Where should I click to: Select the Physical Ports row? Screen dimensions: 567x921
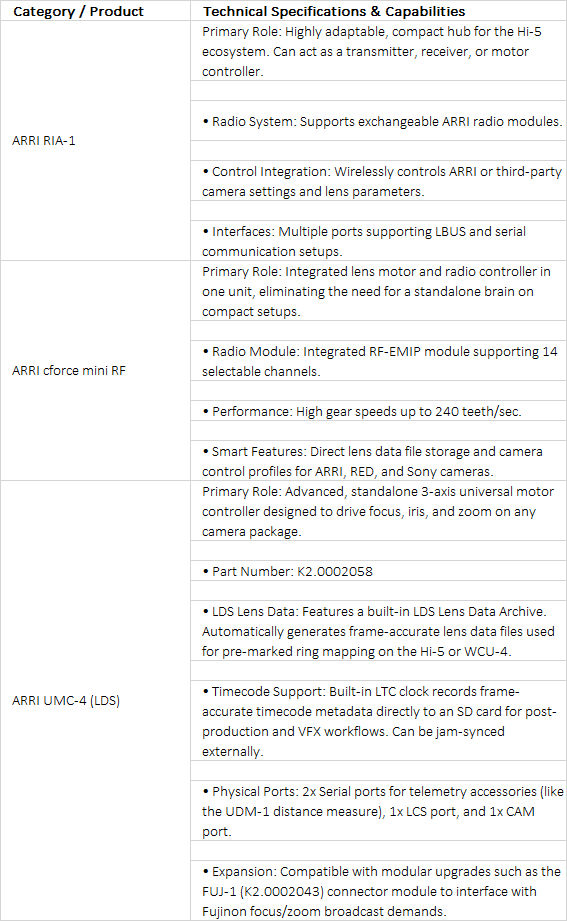click(x=378, y=811)
